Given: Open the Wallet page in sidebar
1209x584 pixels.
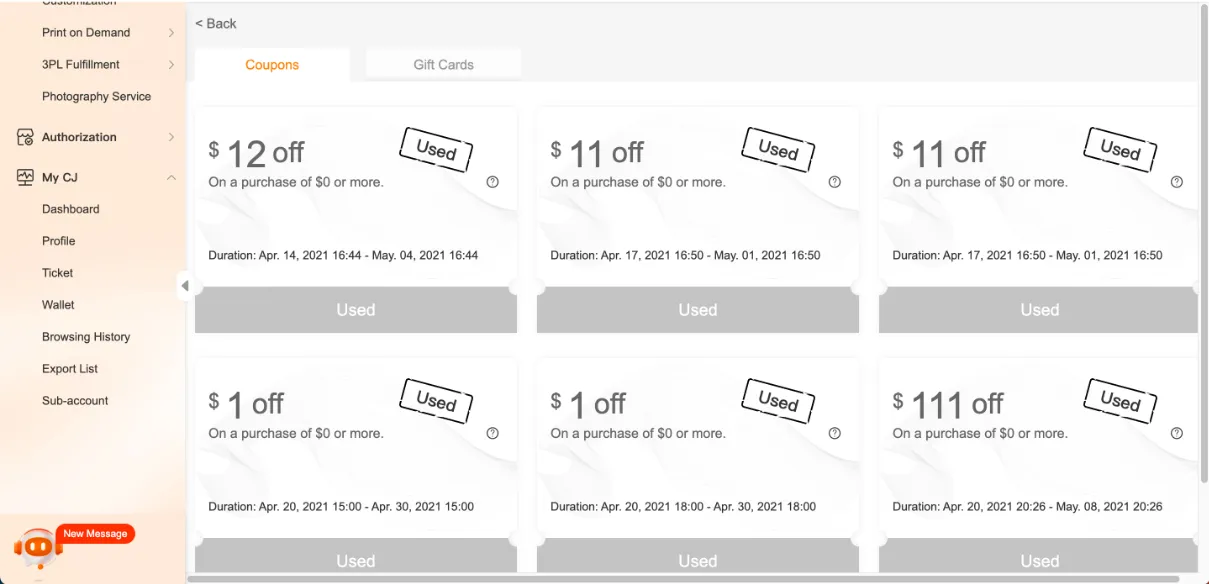Looking at the screenshot, I should (58, 305).
